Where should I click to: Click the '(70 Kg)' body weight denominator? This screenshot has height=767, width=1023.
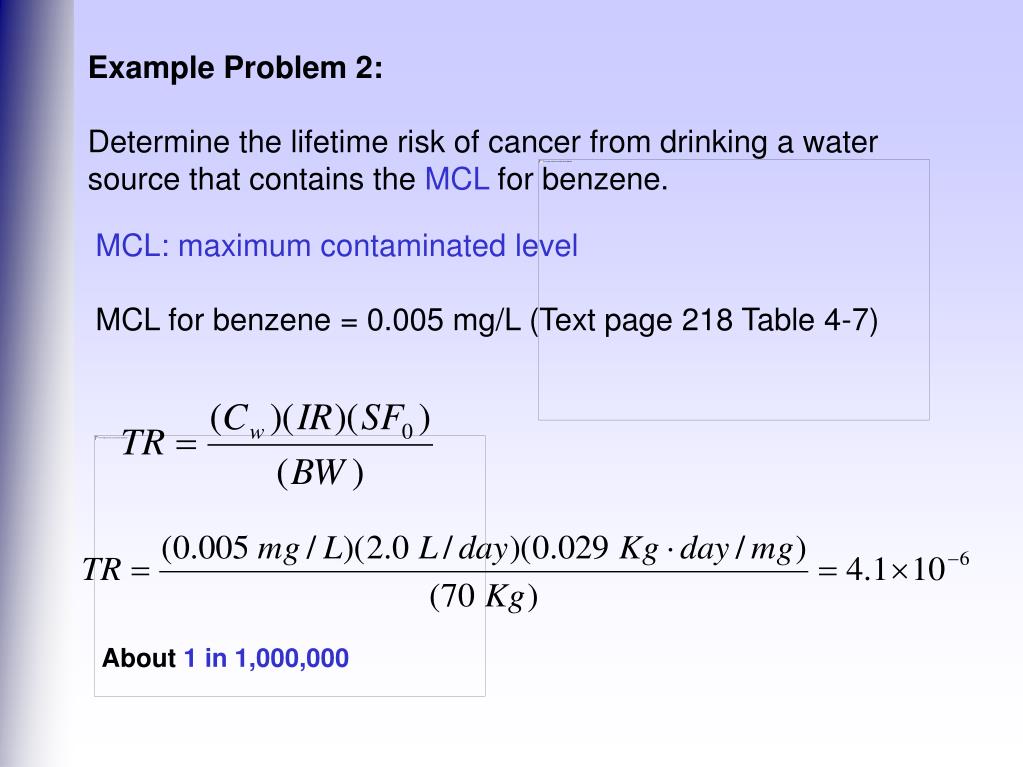click(483, 596)
